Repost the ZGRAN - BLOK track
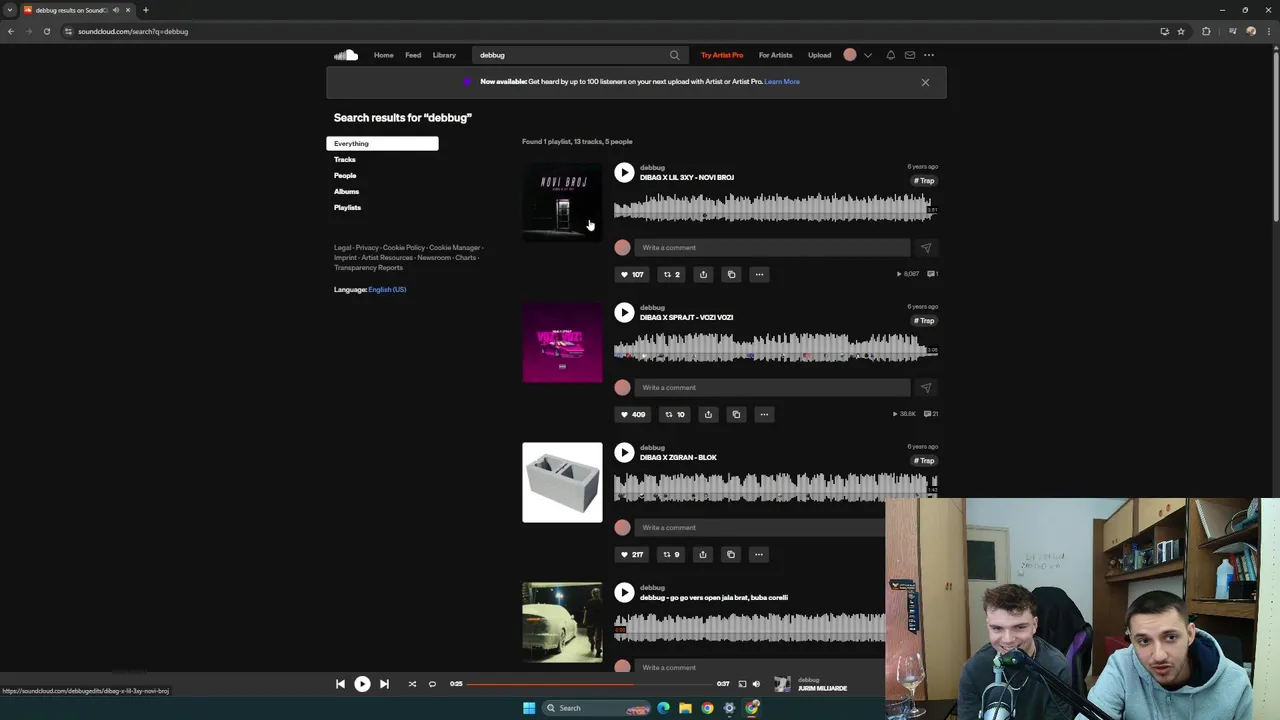The image size is (1280, 720). (x=672, y=554)
